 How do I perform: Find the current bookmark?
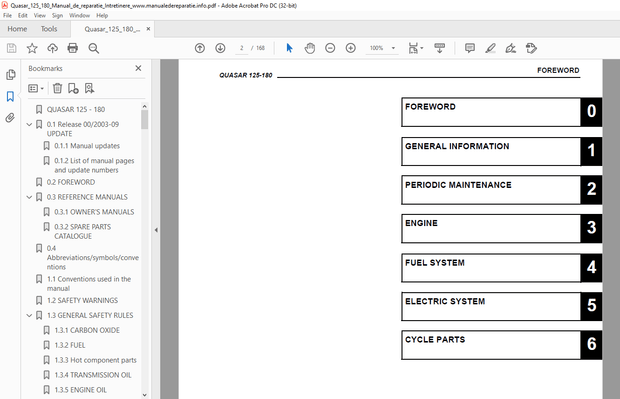(89, 88)
